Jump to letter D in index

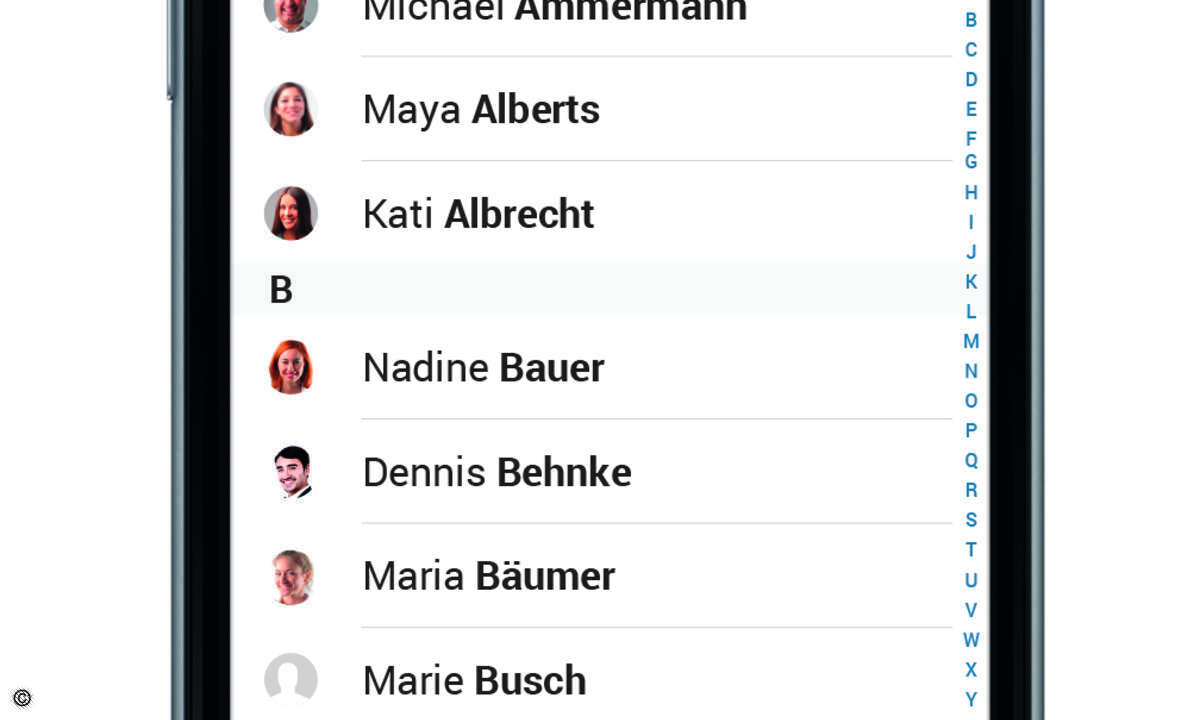point(971,79)
